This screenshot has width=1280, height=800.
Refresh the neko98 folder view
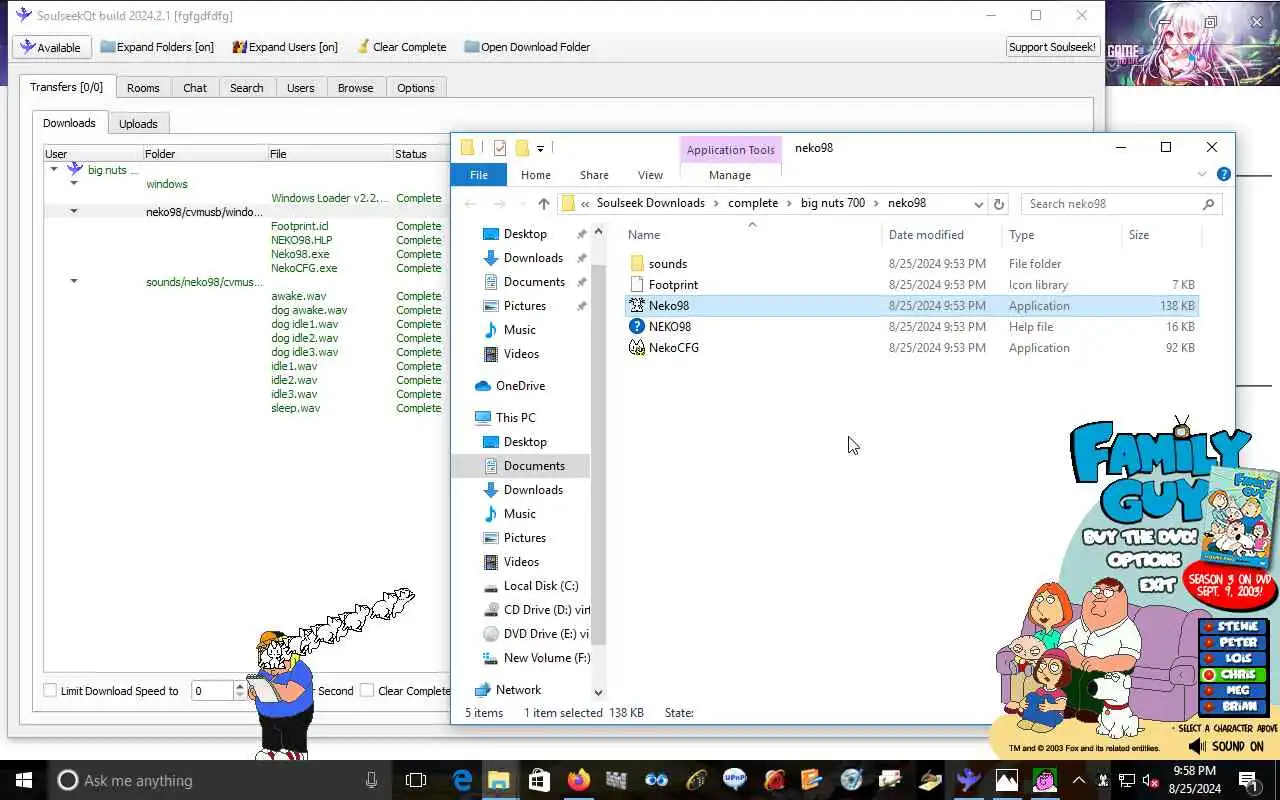998,203
